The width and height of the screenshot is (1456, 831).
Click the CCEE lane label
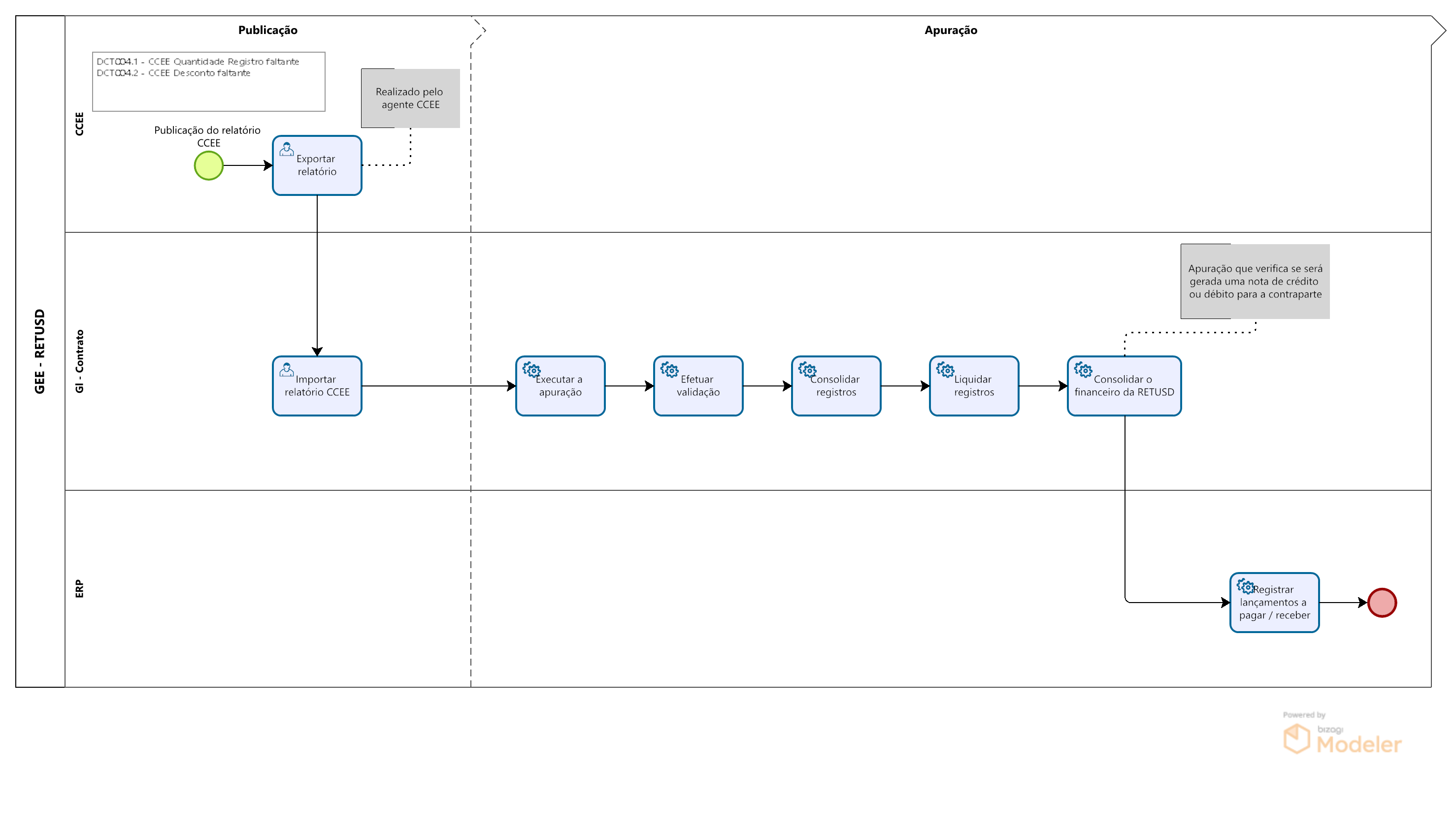point(79,123)
